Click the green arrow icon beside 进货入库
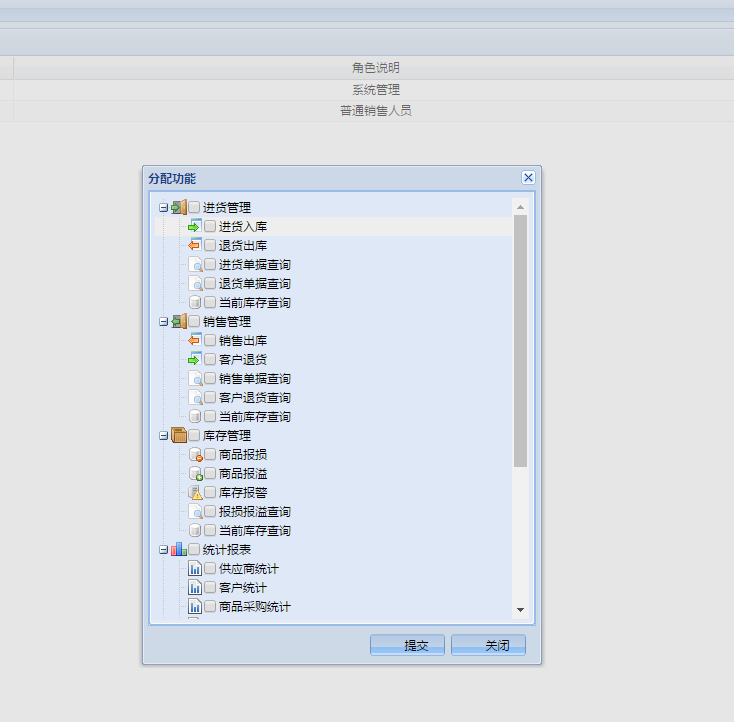This screenshot has width=734, height=722. (x=195, y=227)
